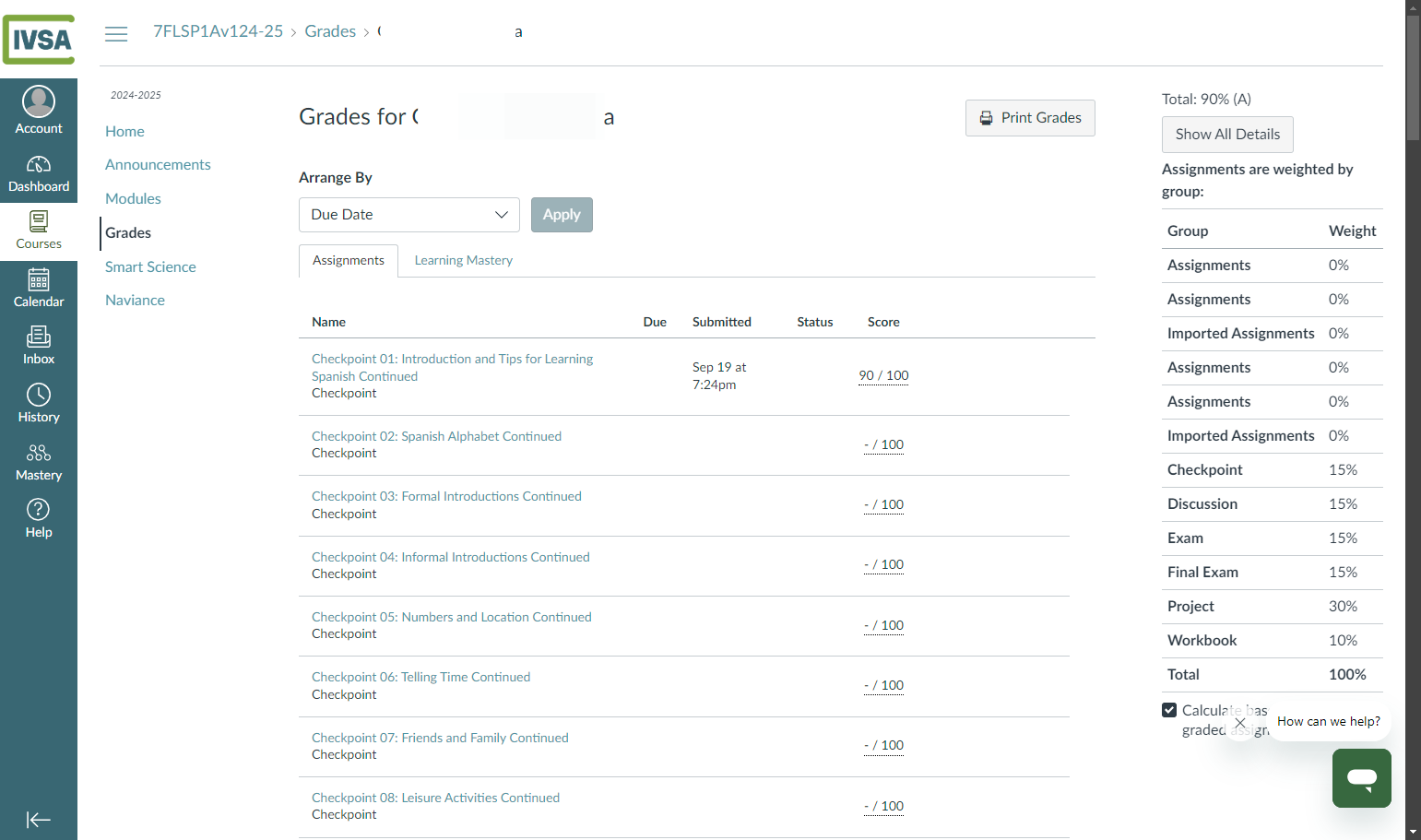Click the 'Total: 90% (A)' text

coord(1206,100)
